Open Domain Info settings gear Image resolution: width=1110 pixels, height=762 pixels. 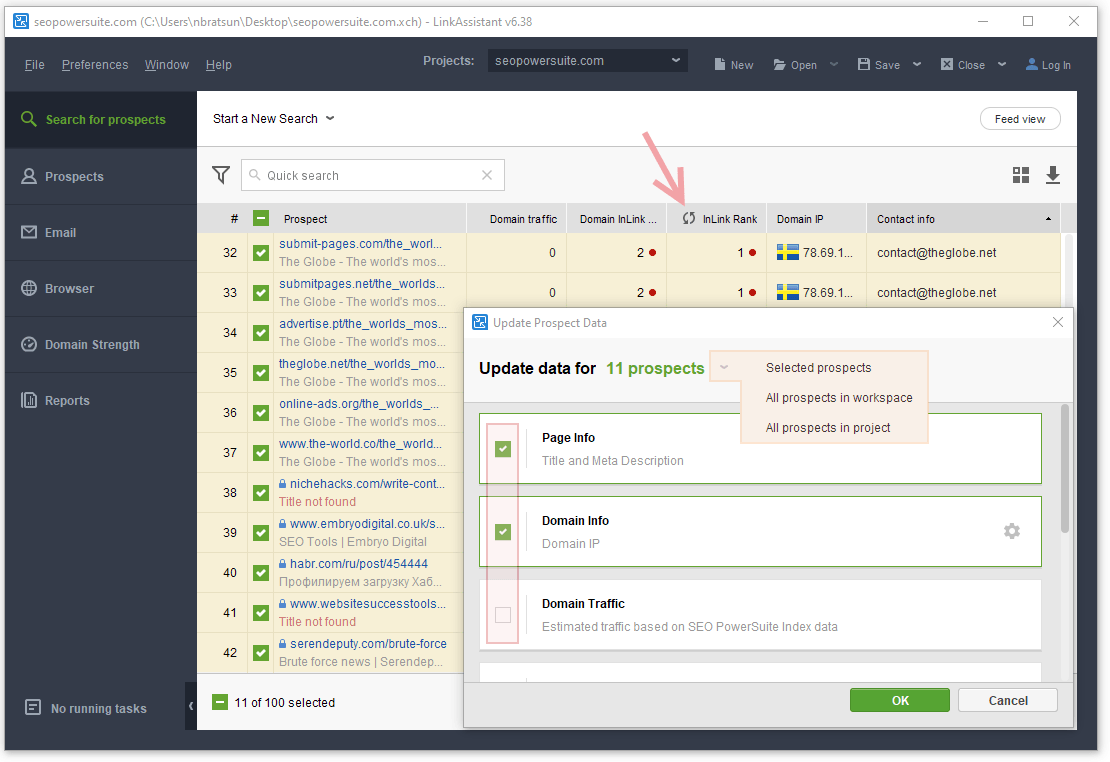click(x=1011, y=531)
